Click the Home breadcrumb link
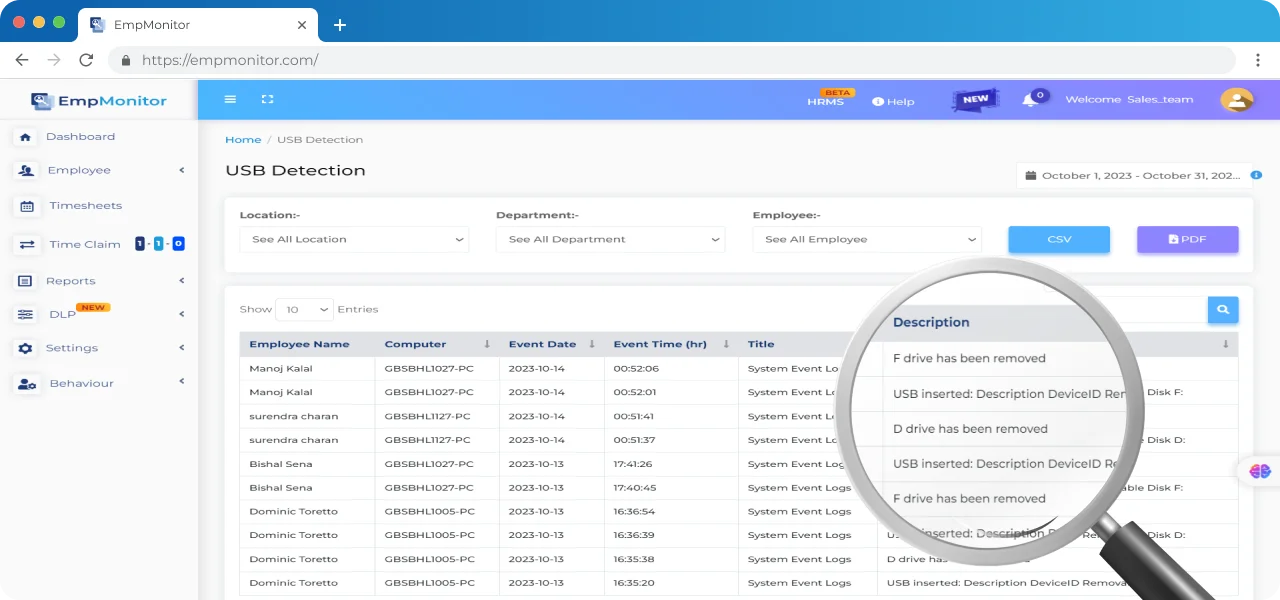The width and height of the screenshot is (1280, 600). [x=243, y=140]
